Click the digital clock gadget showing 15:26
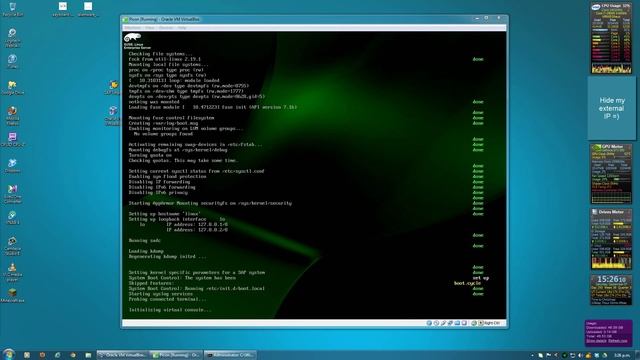Viewport: 640px width, 360px height. point(611,290)
